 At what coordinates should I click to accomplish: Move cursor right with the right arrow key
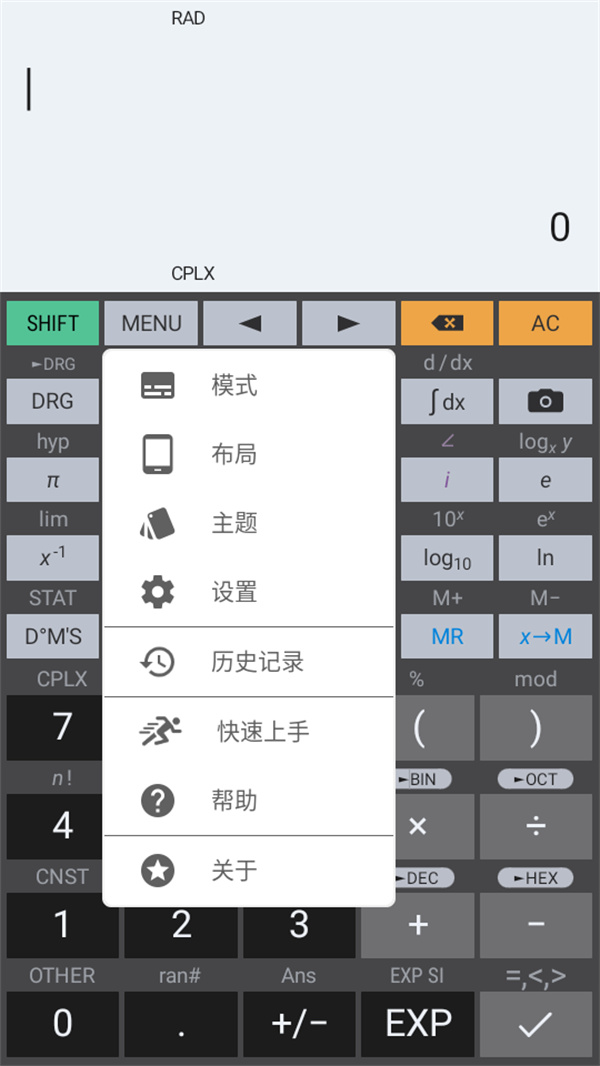[349, 323]
